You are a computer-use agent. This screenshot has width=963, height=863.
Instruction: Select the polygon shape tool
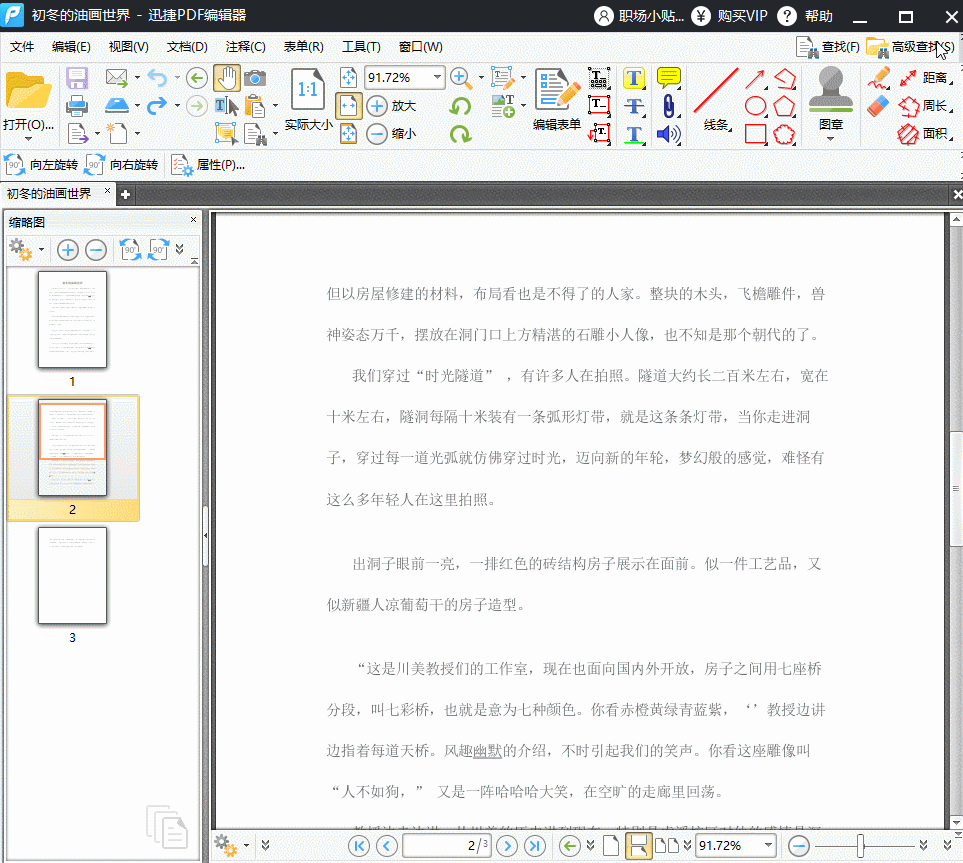(x=784, y=106)
